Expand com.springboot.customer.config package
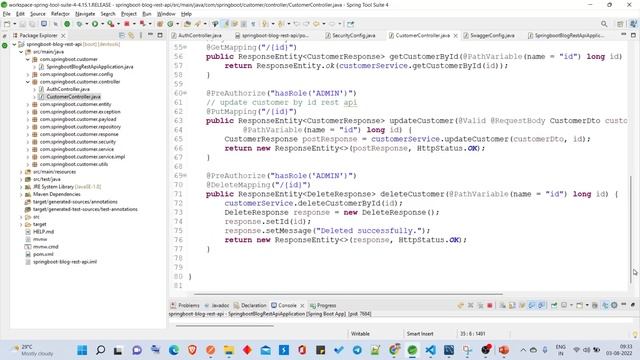Image resolution: width=640 pixels, height=360 pixels. [x=28, y=74]
